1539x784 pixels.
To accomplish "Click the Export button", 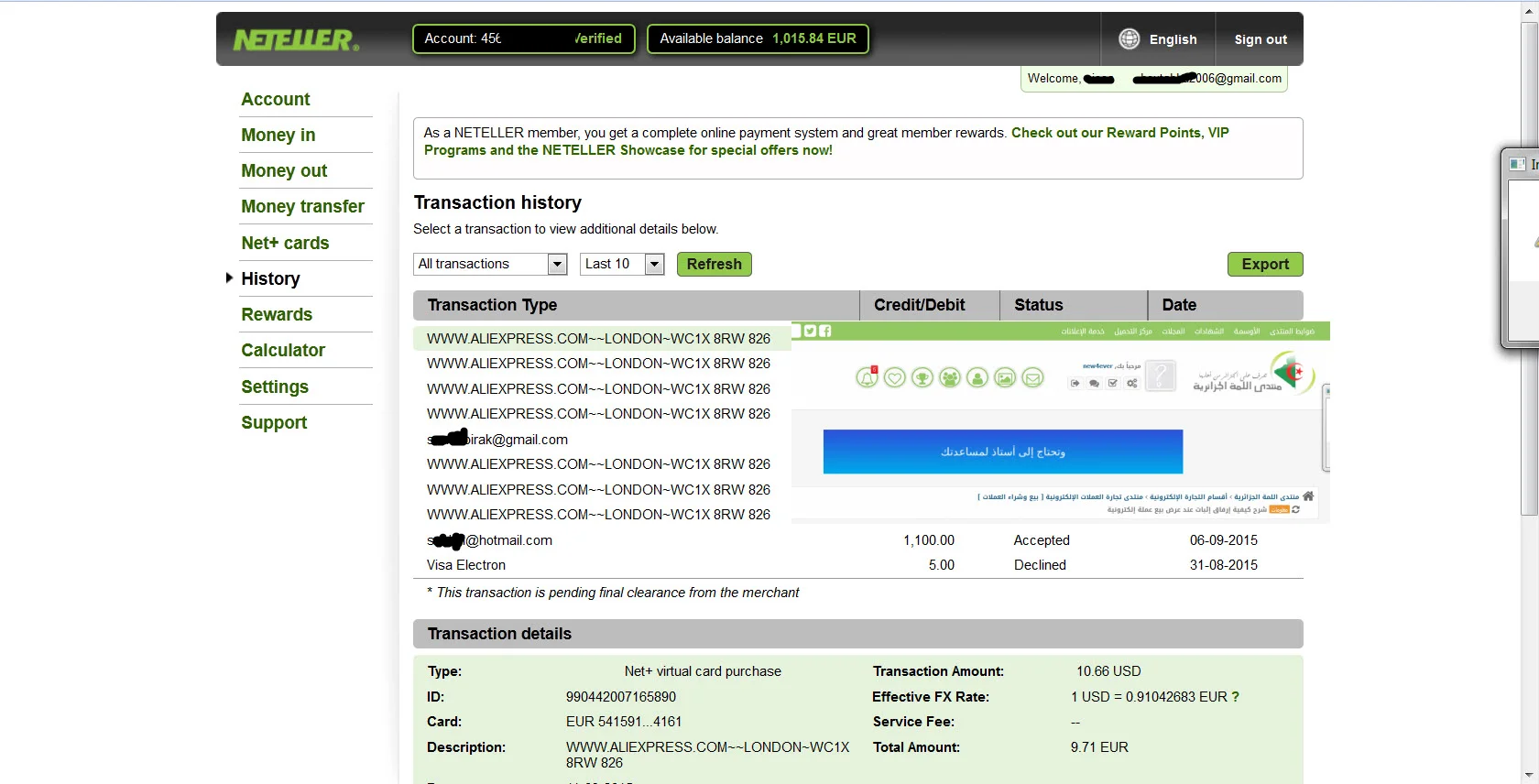I will pos(1264,264).
